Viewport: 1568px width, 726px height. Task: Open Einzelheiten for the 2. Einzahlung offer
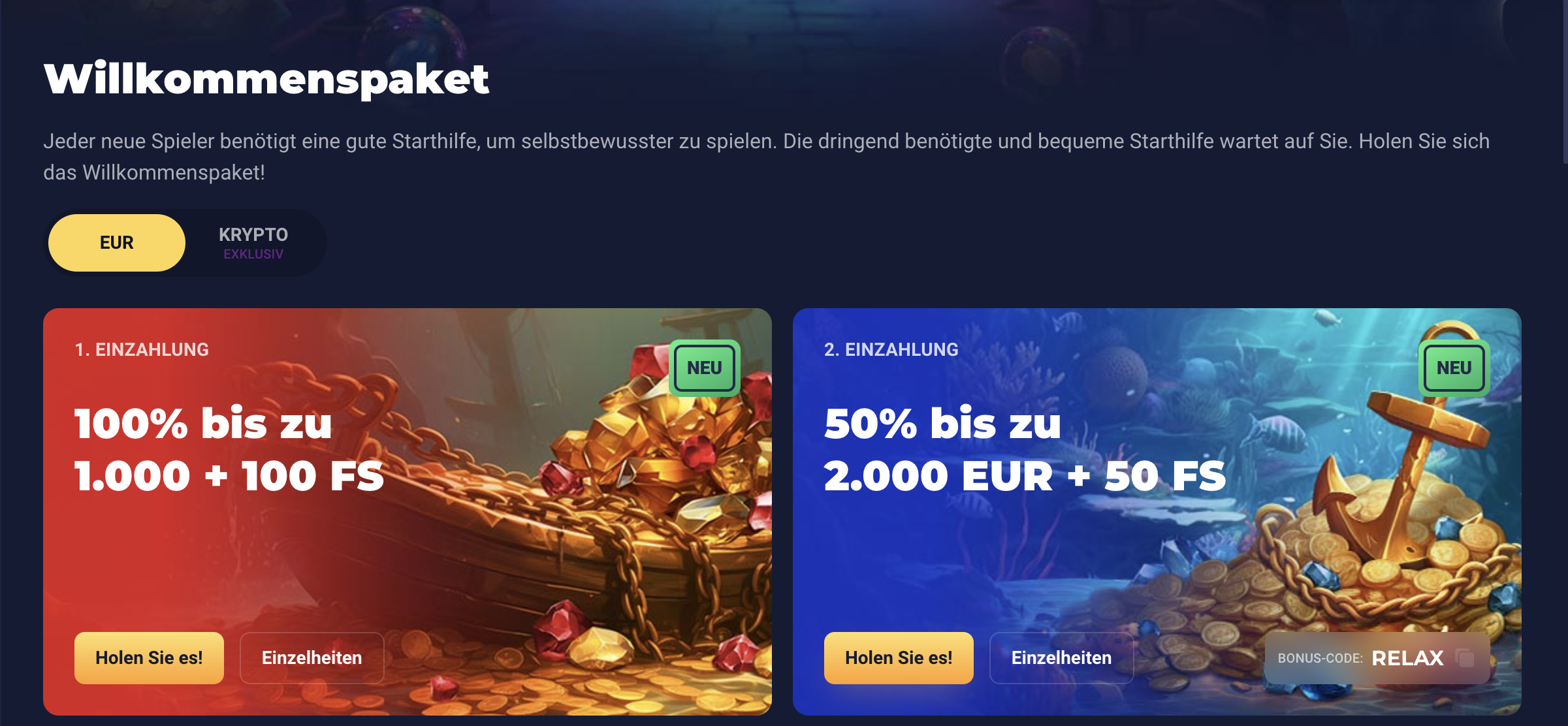tap(1061, 658)
